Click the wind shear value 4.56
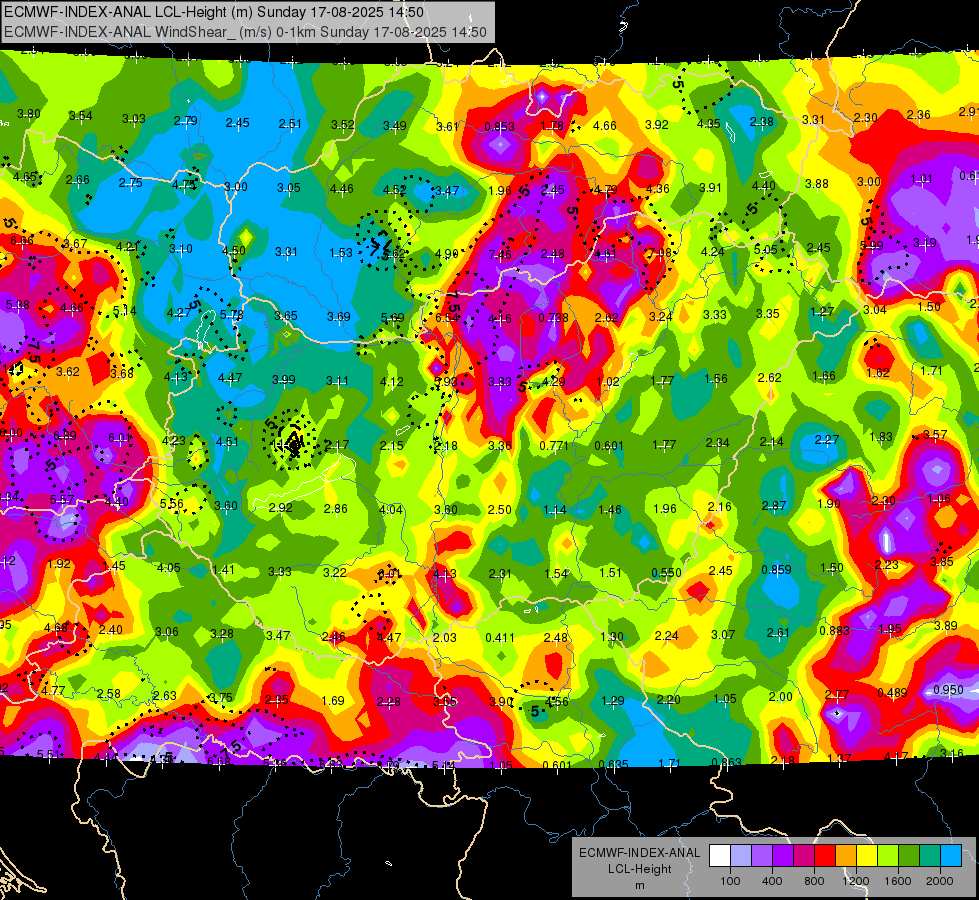Image resolution: width=979 pixels, height=900 pixels. click(557, 701)
